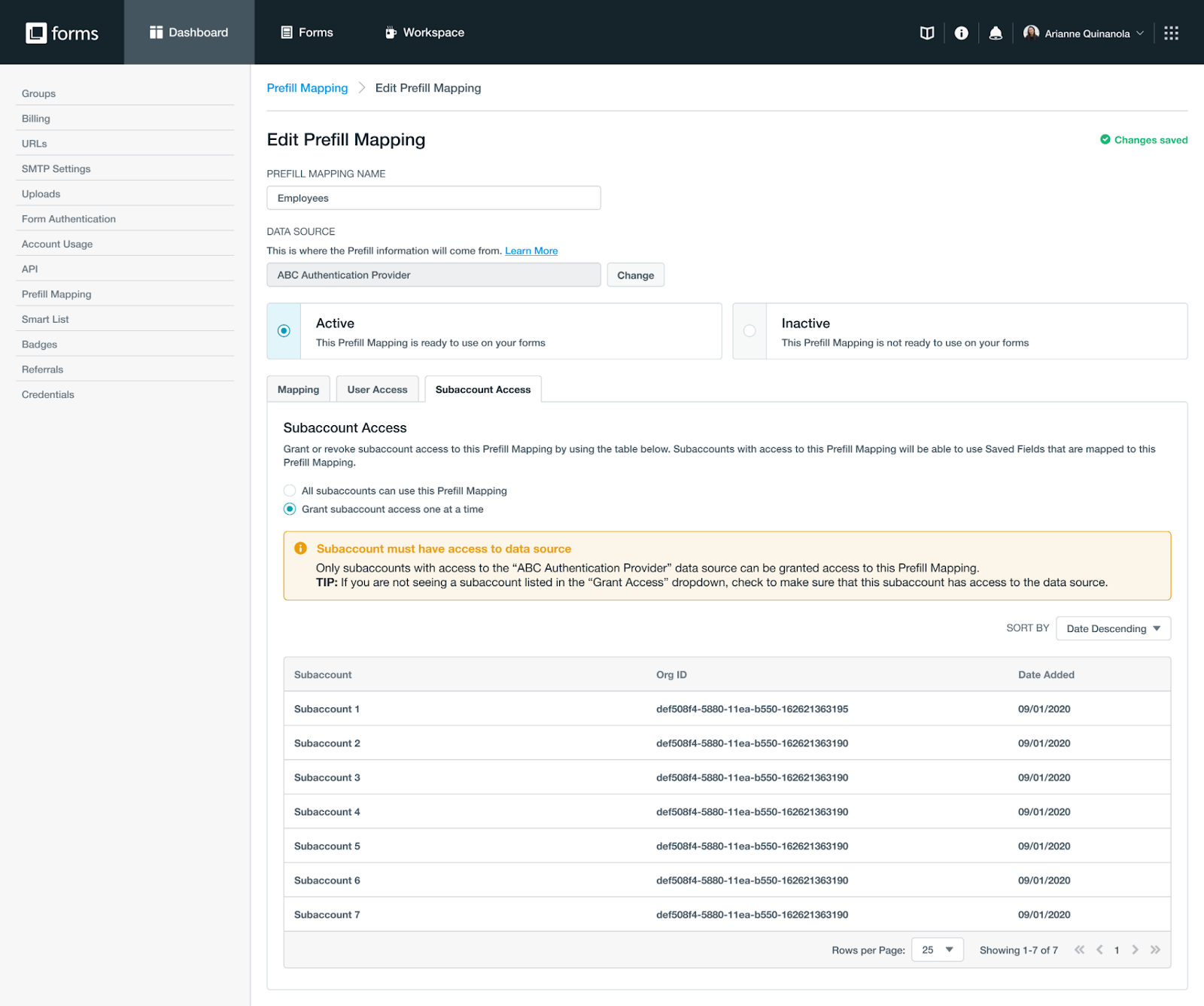Click the Prefill Mapping Name input field
Screen dimensions: 1204x1006
point(433,198)
